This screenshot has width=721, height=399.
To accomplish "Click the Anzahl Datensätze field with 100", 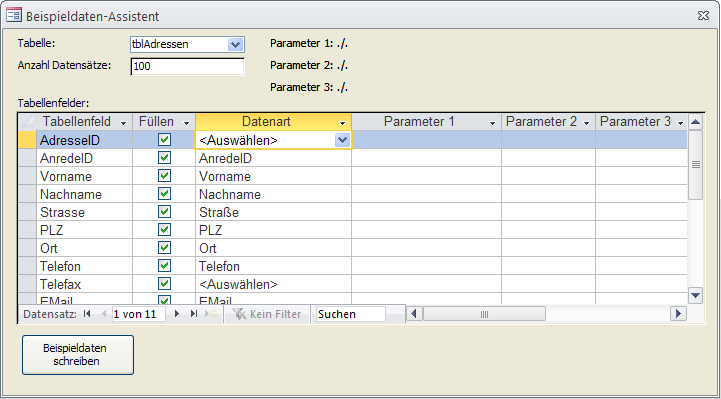I will pyautogui.click(x=188, y=67).
